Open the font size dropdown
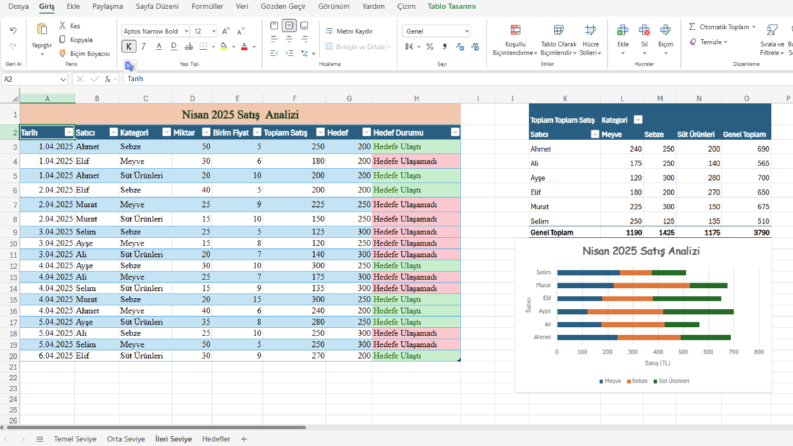 point(213,31)
